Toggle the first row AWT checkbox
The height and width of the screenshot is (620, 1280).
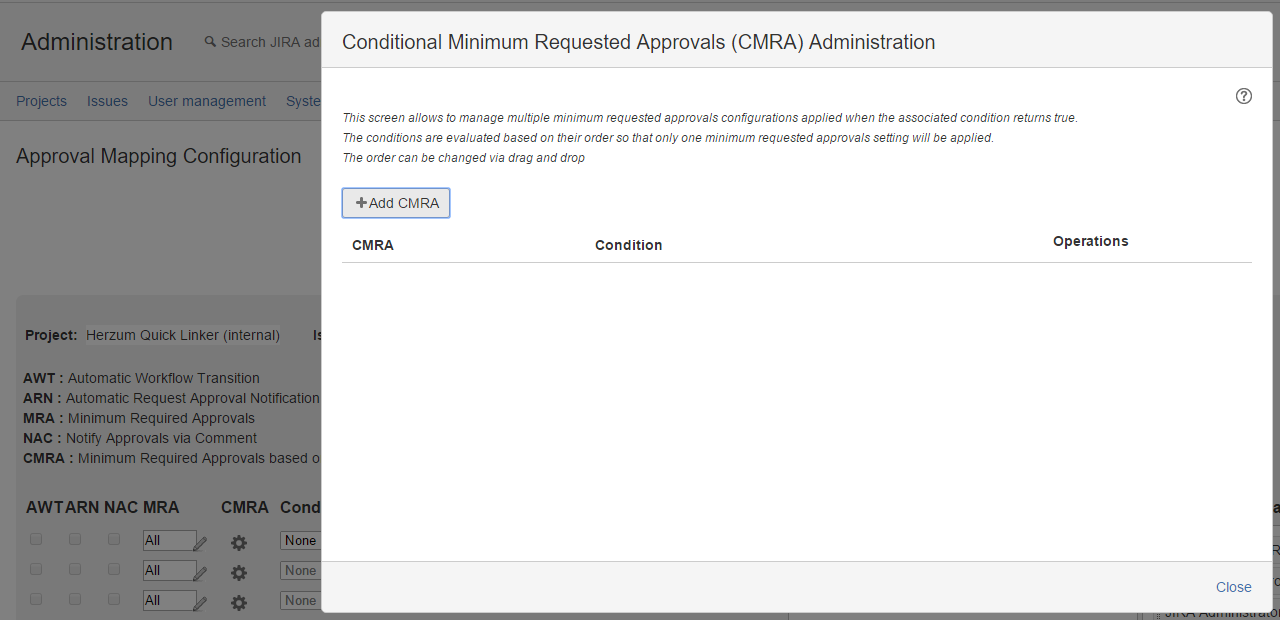(36, 539)
